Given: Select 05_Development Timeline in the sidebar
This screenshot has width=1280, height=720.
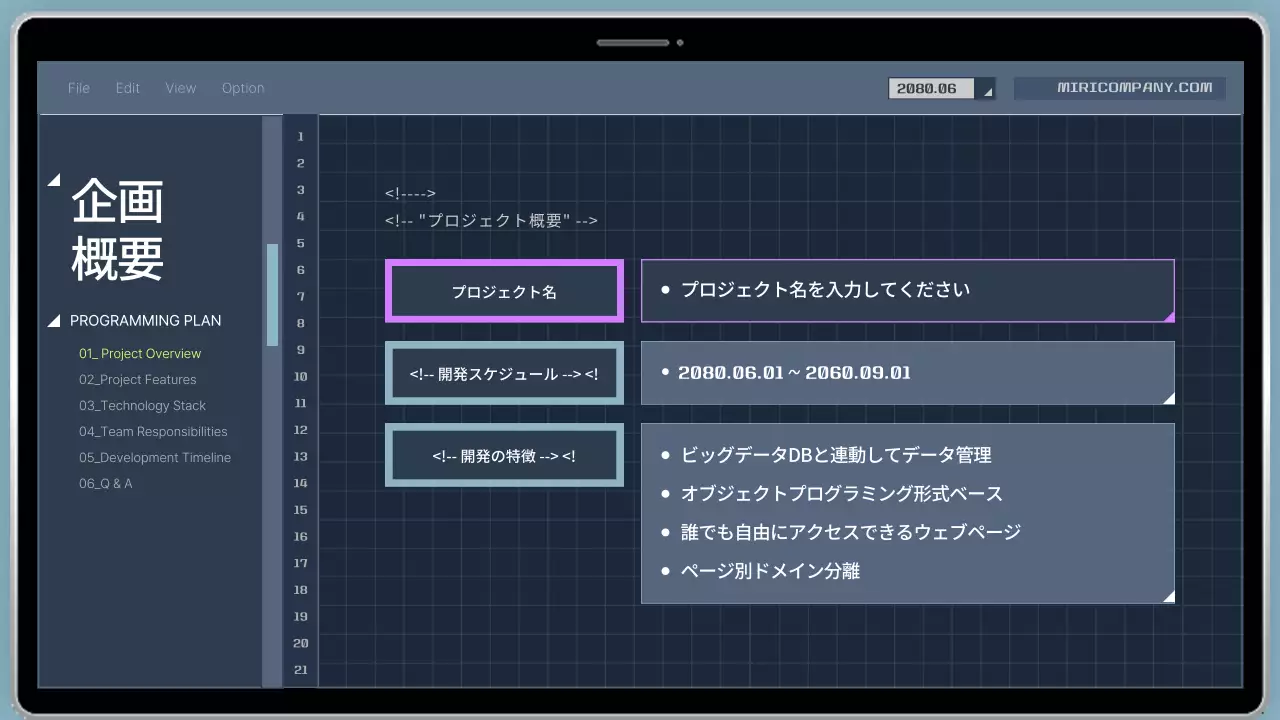Looking at the screenshot, I should point(155,457).
